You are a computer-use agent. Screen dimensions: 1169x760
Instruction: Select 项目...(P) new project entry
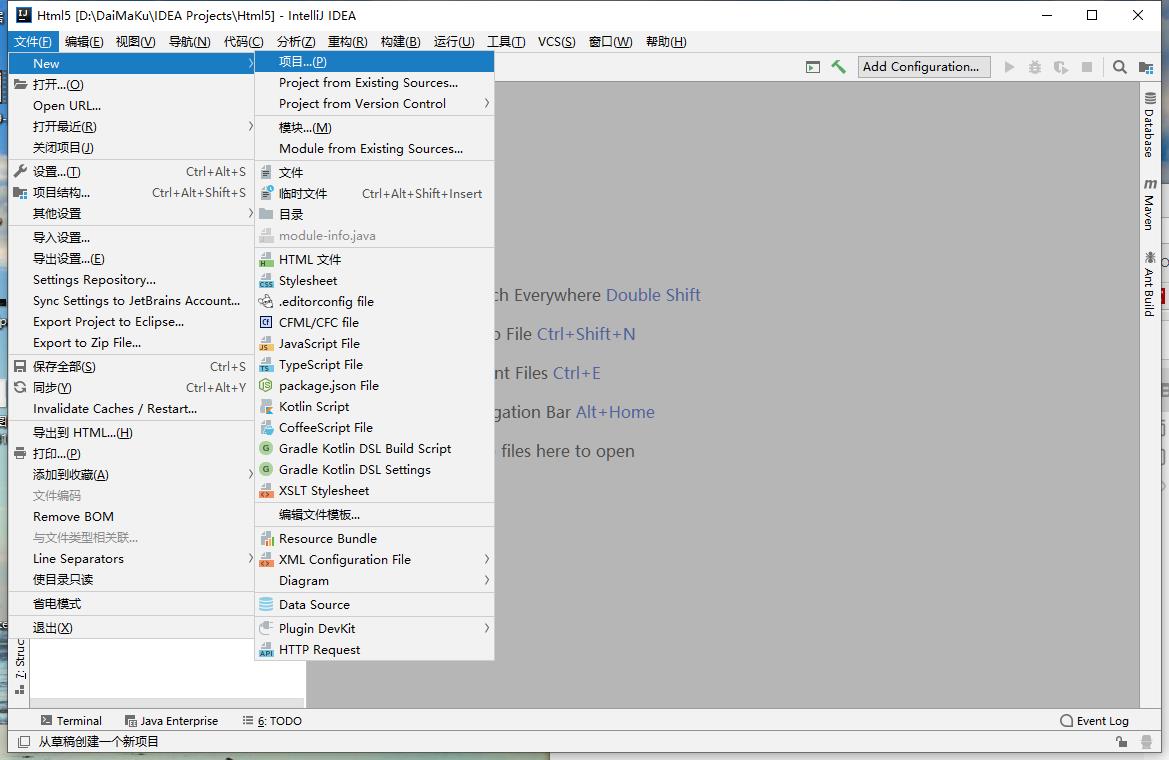point(374,62)
